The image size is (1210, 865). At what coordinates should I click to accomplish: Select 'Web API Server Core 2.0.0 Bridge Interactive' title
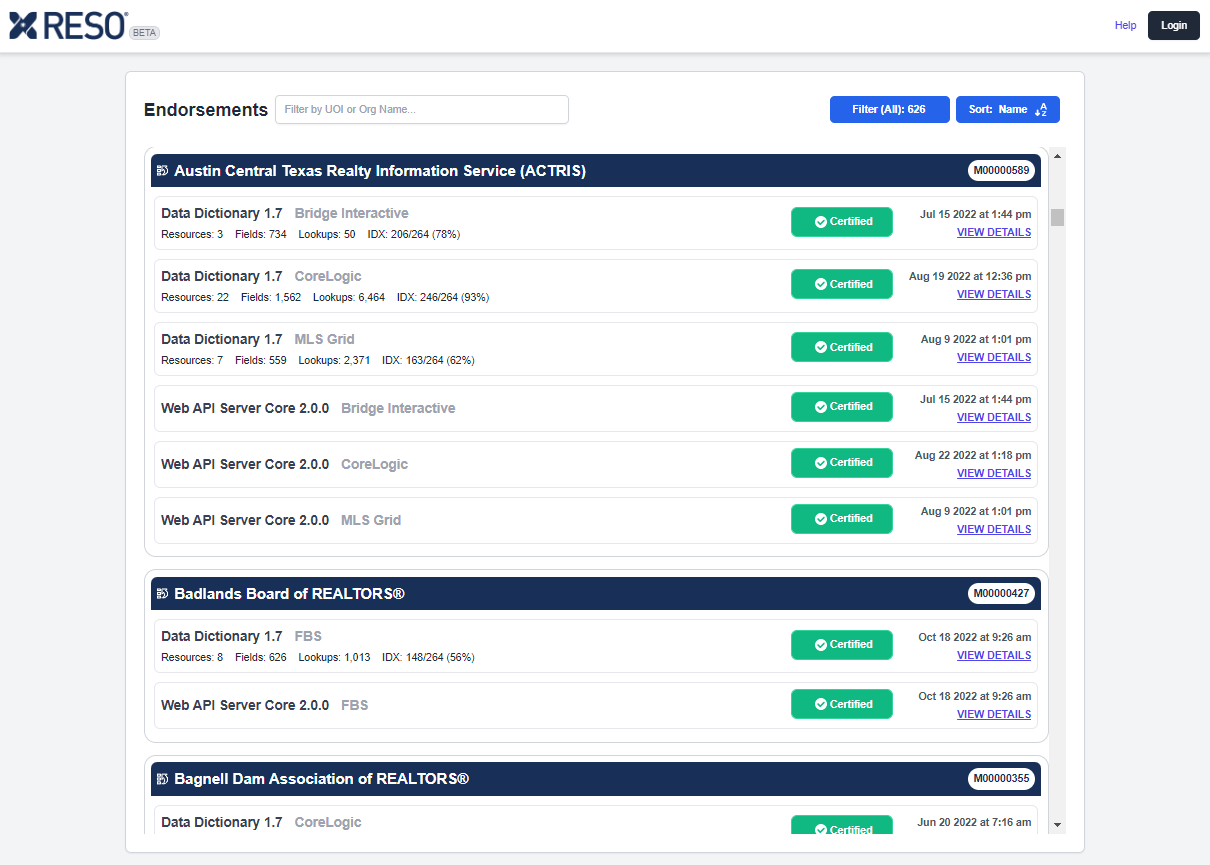click(x=308, y=408)
